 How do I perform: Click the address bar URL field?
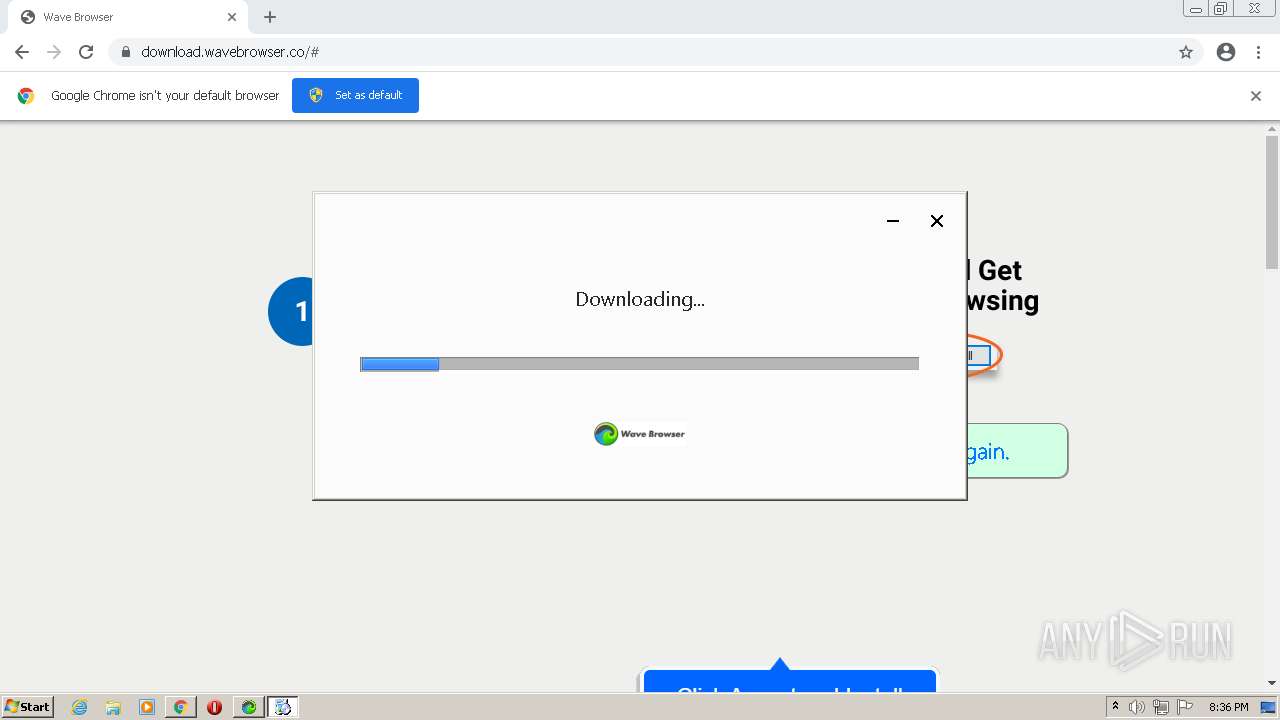tap(640, 52)
